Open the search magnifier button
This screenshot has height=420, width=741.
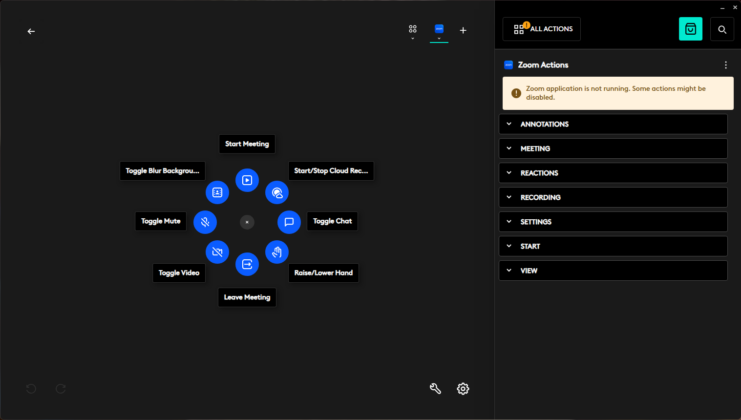[x=722, y=29]
